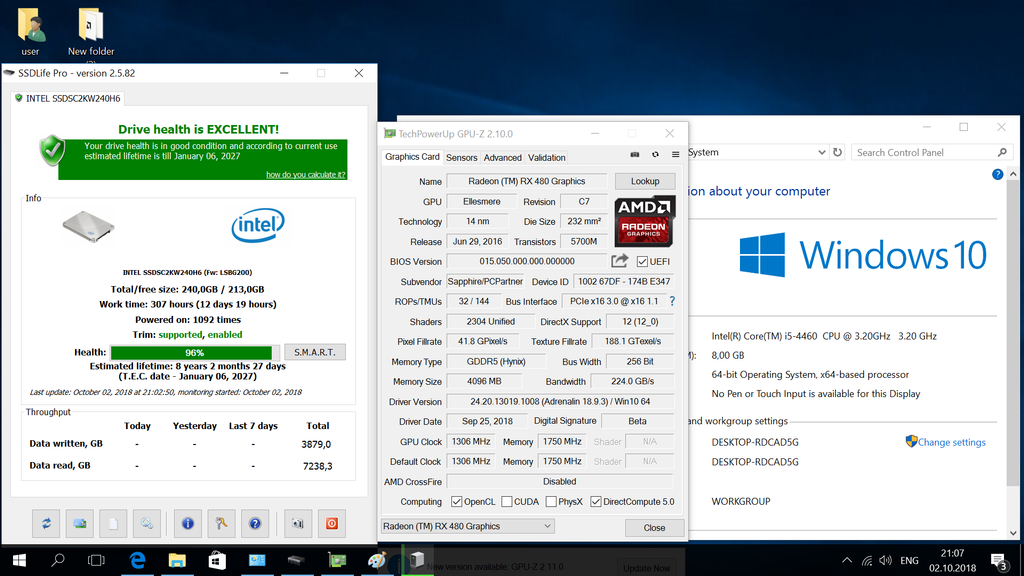Click the red power icon in SSDLife

[331, 522]
